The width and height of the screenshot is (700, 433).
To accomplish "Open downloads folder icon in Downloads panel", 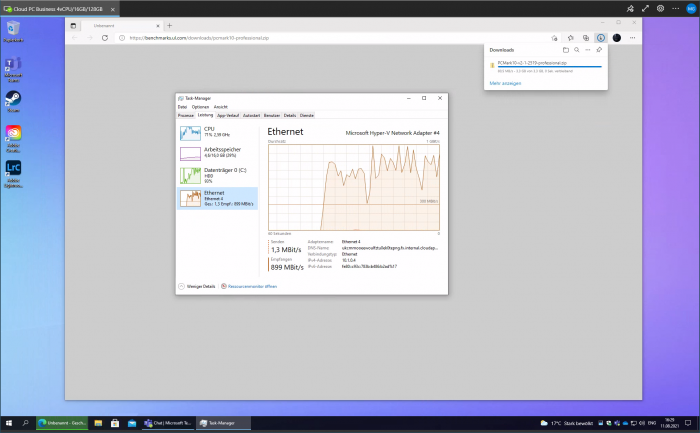I will (566, 50).
